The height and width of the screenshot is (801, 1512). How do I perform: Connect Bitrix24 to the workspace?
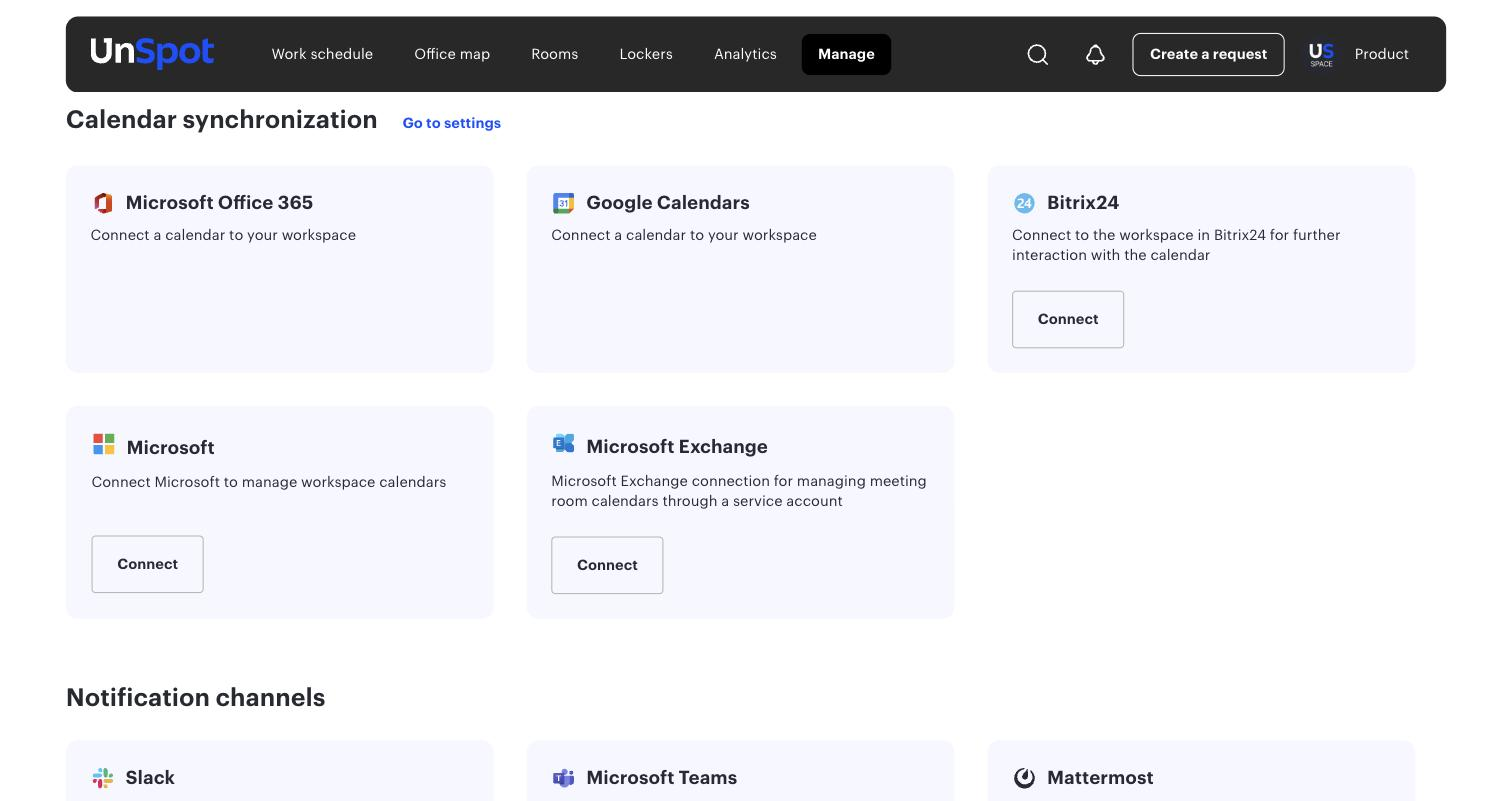(1068, 319)
